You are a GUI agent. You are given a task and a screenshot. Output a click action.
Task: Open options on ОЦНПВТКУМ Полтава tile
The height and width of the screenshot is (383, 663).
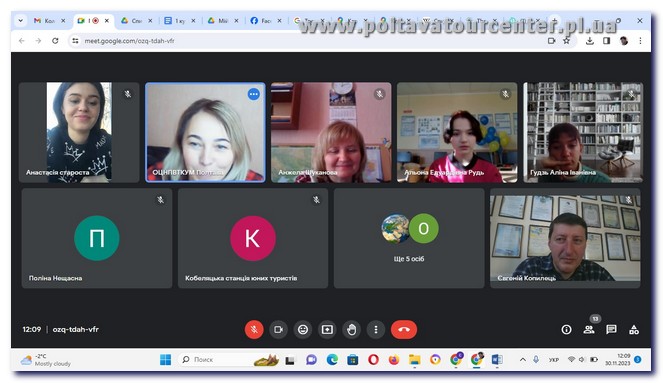254,94
